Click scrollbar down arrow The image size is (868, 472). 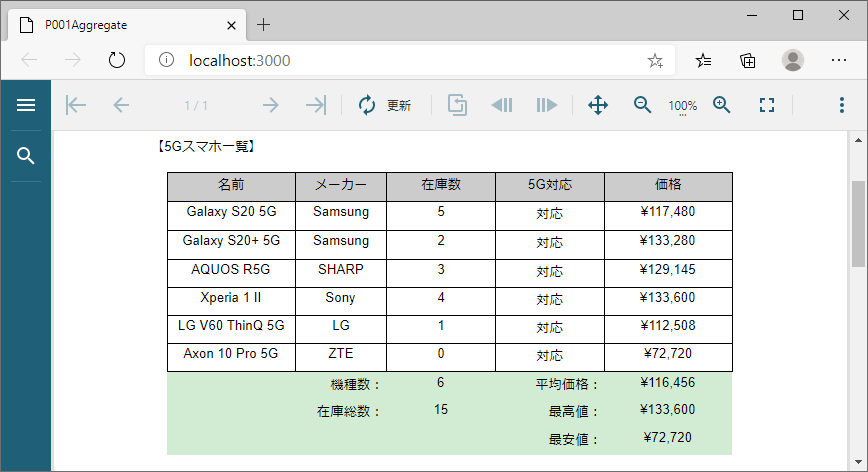[x=858, y=462]
